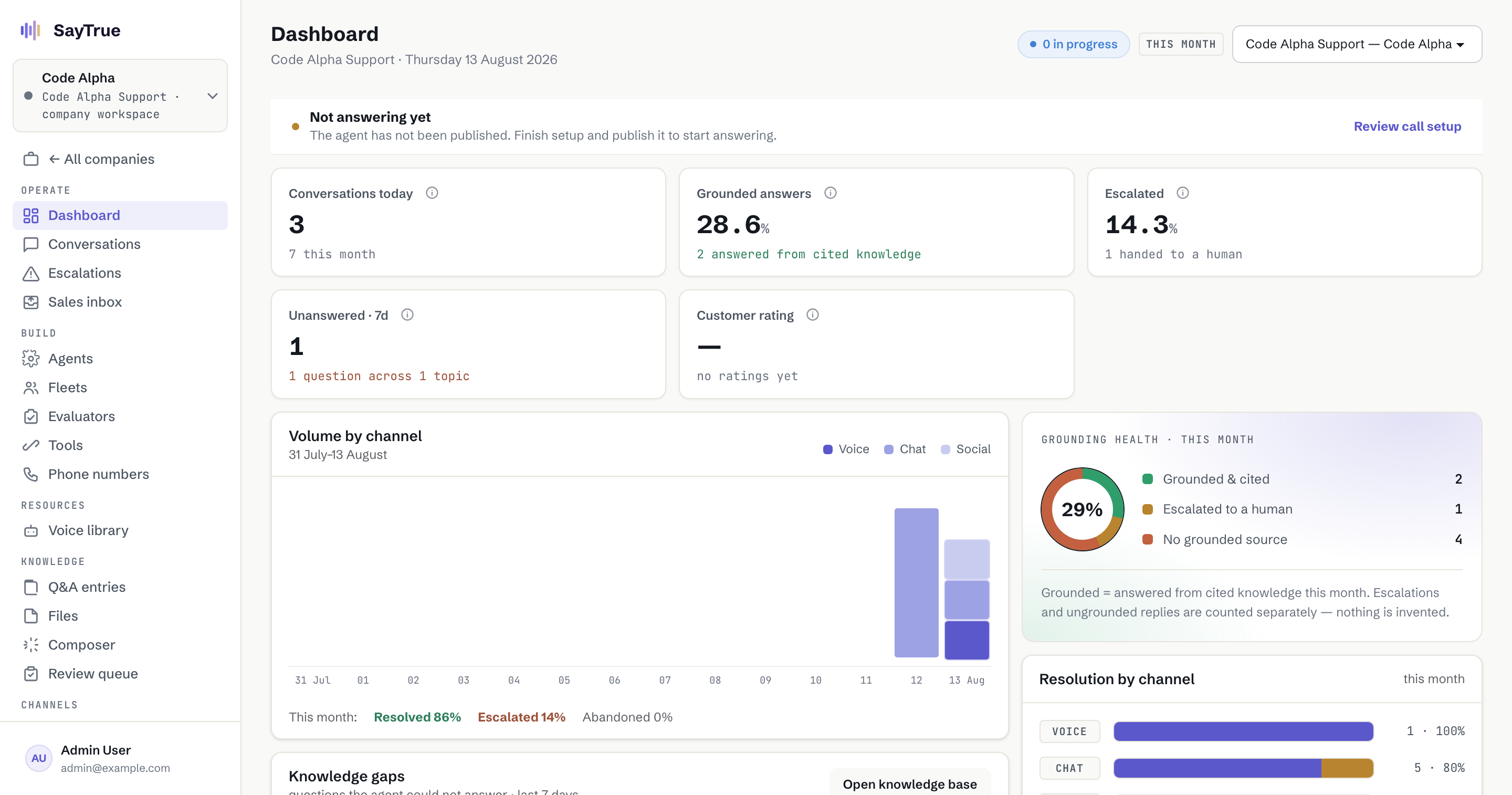Click the Conversations speech bubble icon
The width and height of the screenshot is (1512, 795).
30,244
